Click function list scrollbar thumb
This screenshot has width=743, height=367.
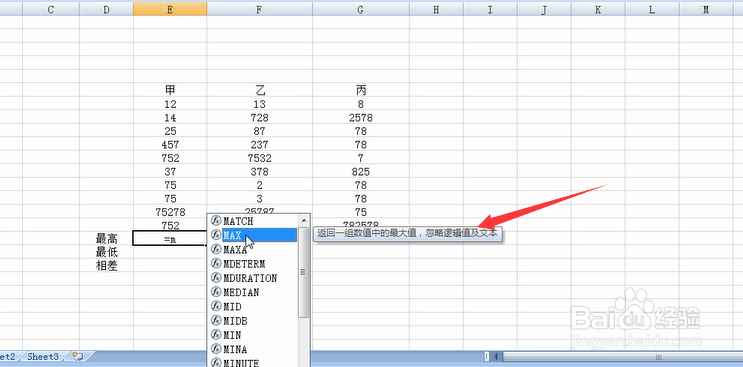click(x=304, y=272)
